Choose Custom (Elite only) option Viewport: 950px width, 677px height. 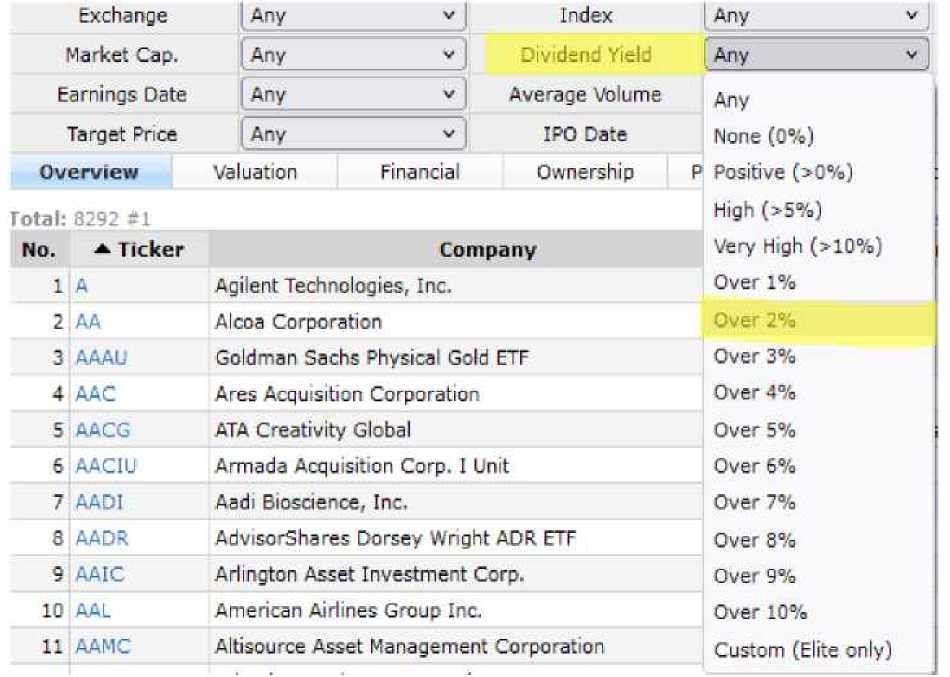(802, 650)
